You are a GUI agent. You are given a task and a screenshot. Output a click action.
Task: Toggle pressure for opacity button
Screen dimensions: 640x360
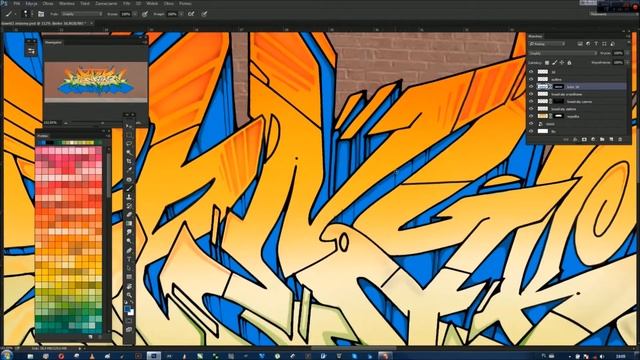(144, 14)
